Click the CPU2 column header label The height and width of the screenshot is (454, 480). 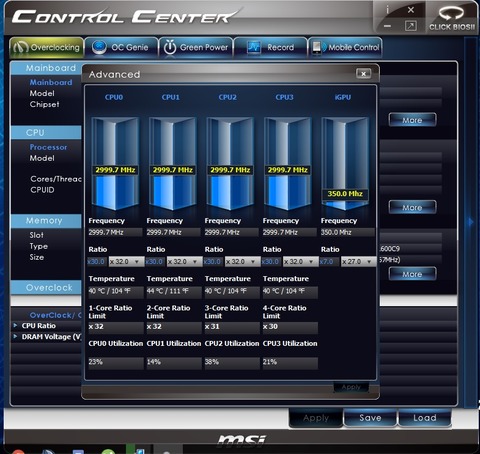click(227, 97)
